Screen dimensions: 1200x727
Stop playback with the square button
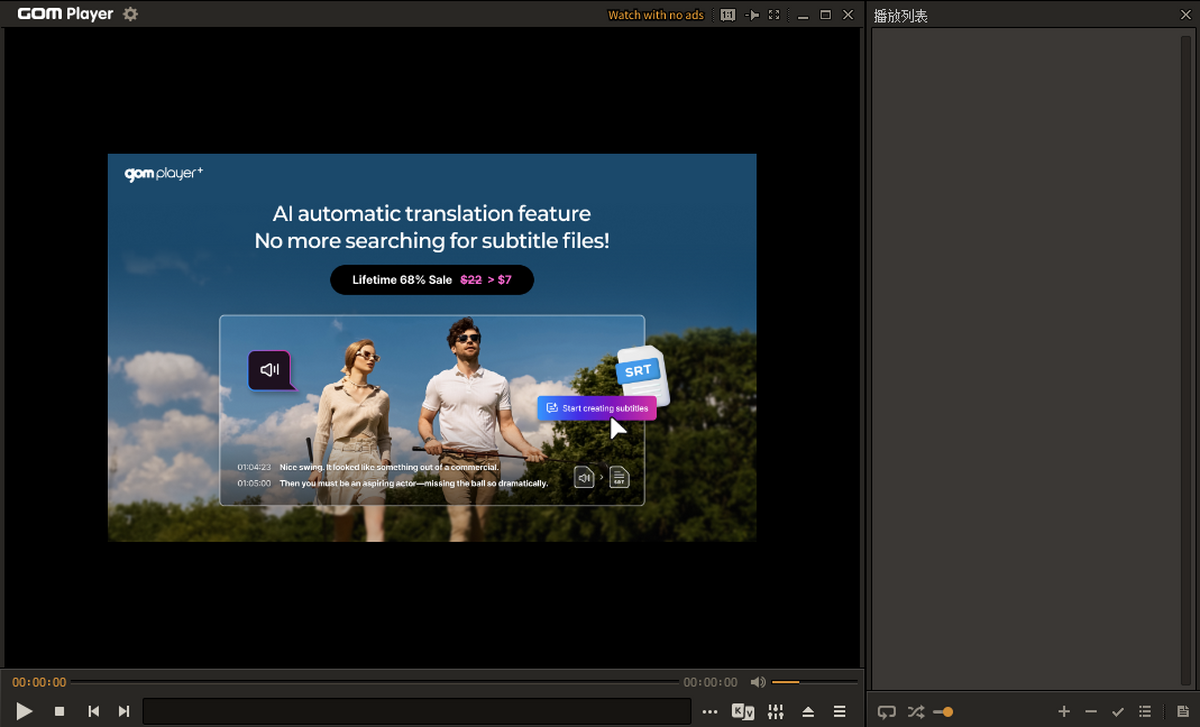59,711
